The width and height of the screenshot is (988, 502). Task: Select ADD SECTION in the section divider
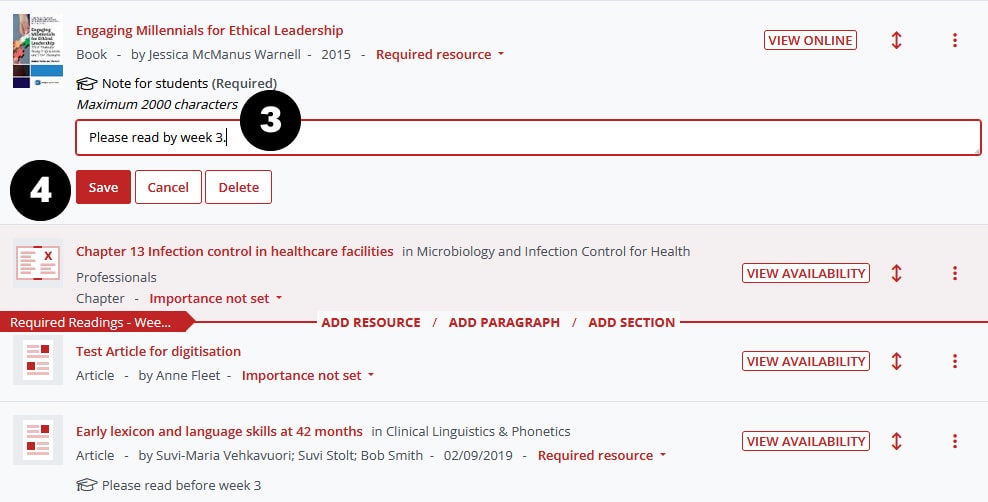(x=631, y=322)
